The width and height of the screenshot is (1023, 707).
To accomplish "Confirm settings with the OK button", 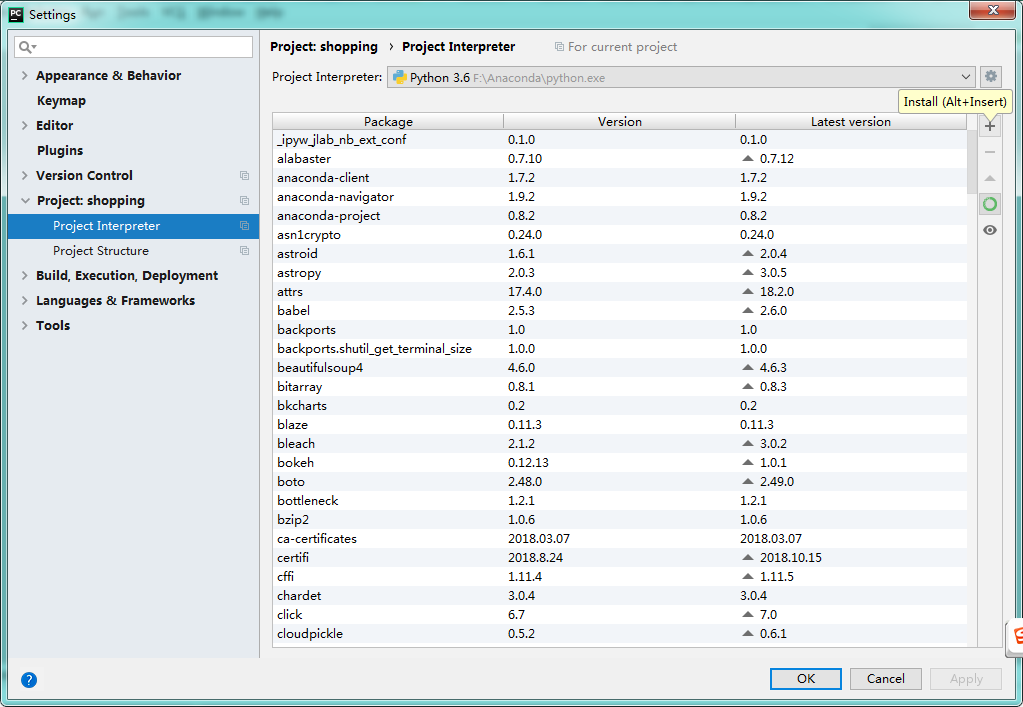I will [x=805, y=678].
